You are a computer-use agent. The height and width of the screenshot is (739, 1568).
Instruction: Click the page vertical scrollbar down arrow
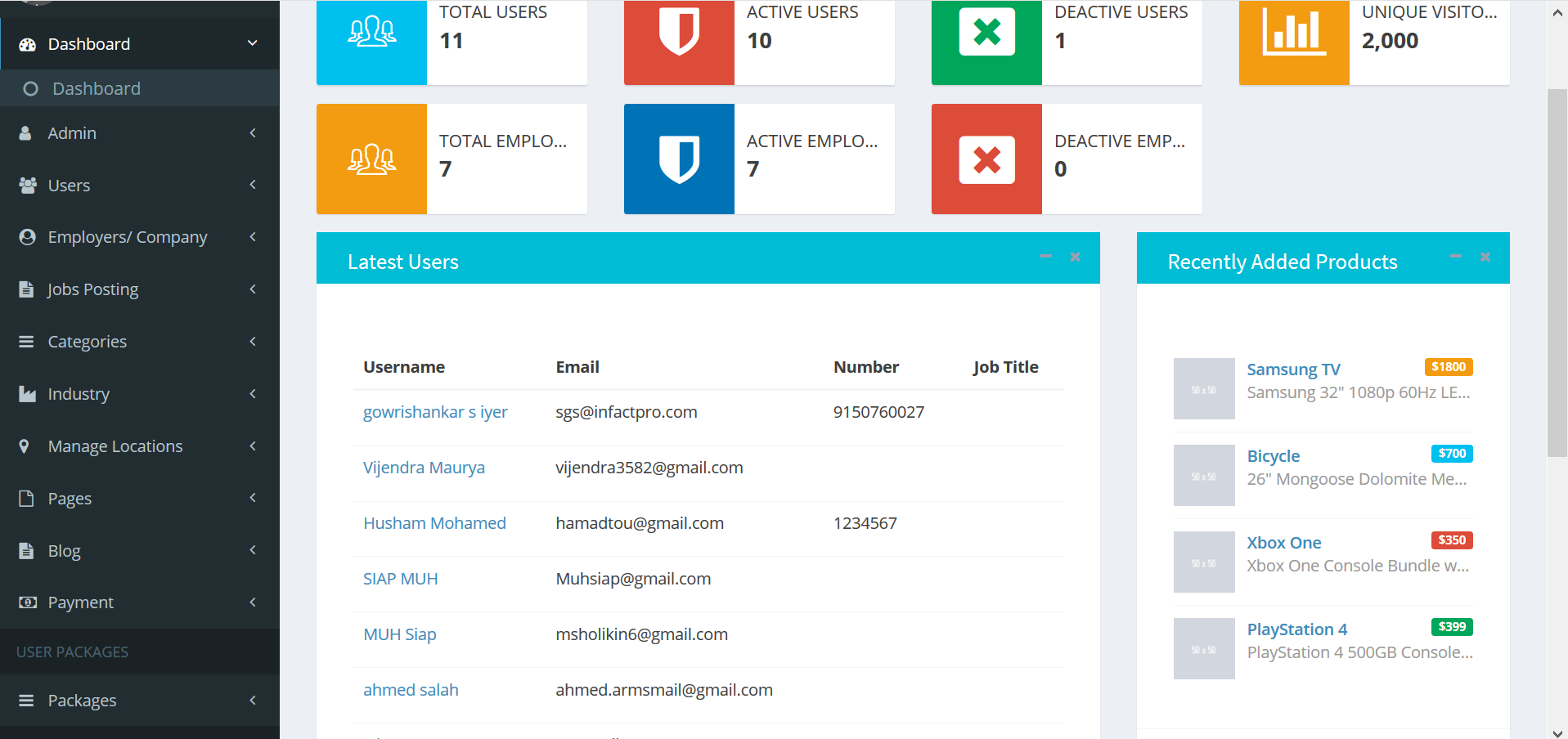(x=1557, y=732)
